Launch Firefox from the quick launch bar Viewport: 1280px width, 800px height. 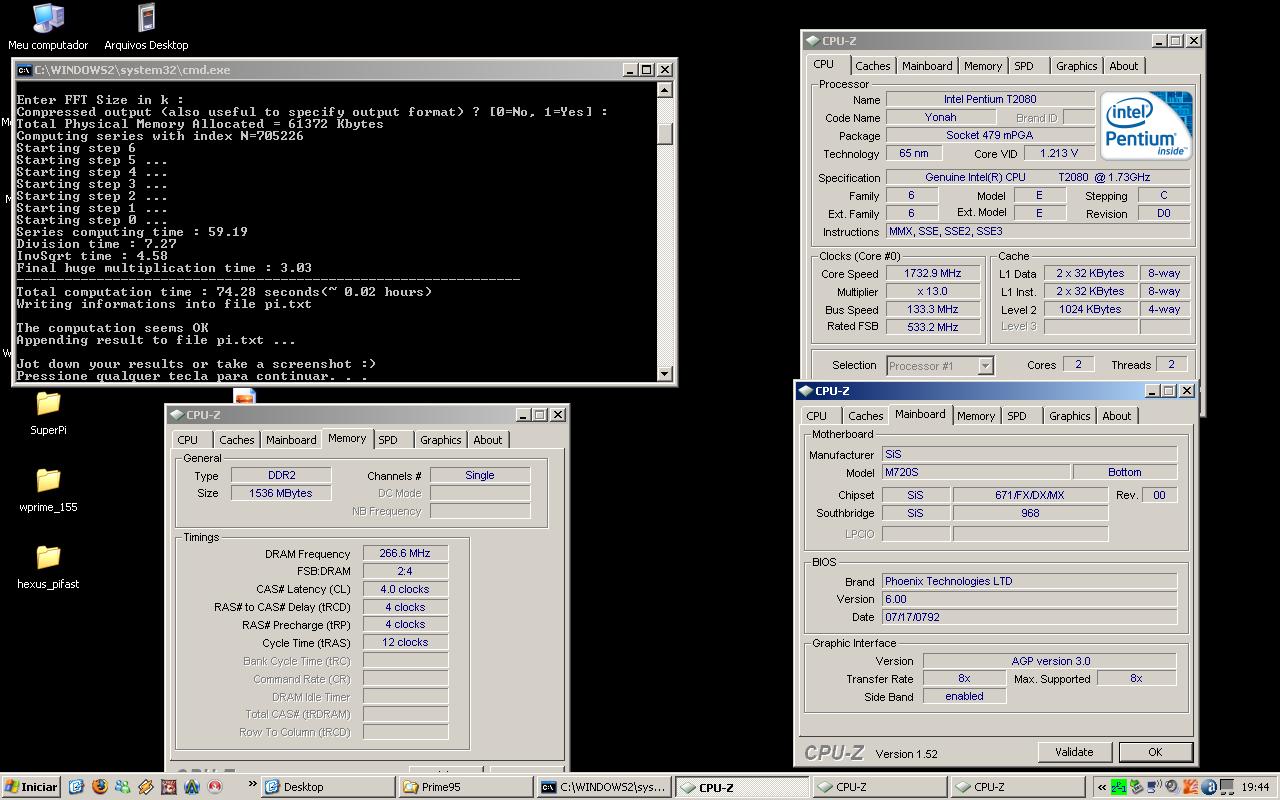100,787
